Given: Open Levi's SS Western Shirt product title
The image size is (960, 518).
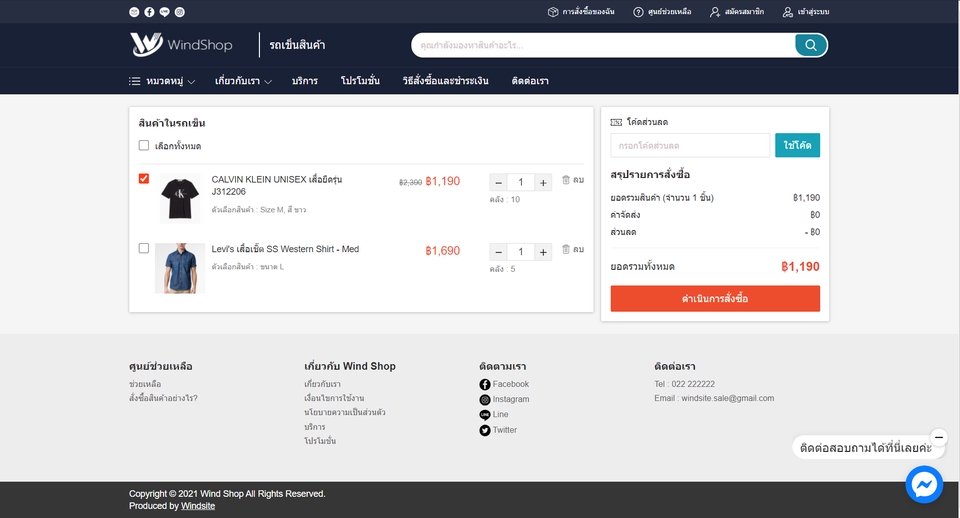Looking at the screenshot, I should tap(285, 249).
